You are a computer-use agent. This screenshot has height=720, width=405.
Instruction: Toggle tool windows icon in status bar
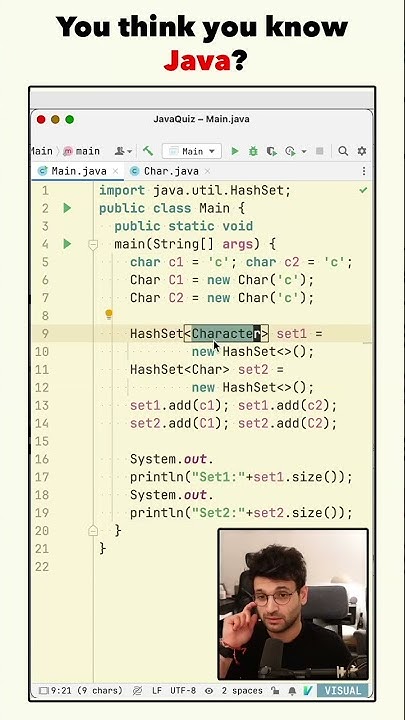(43, 691)
